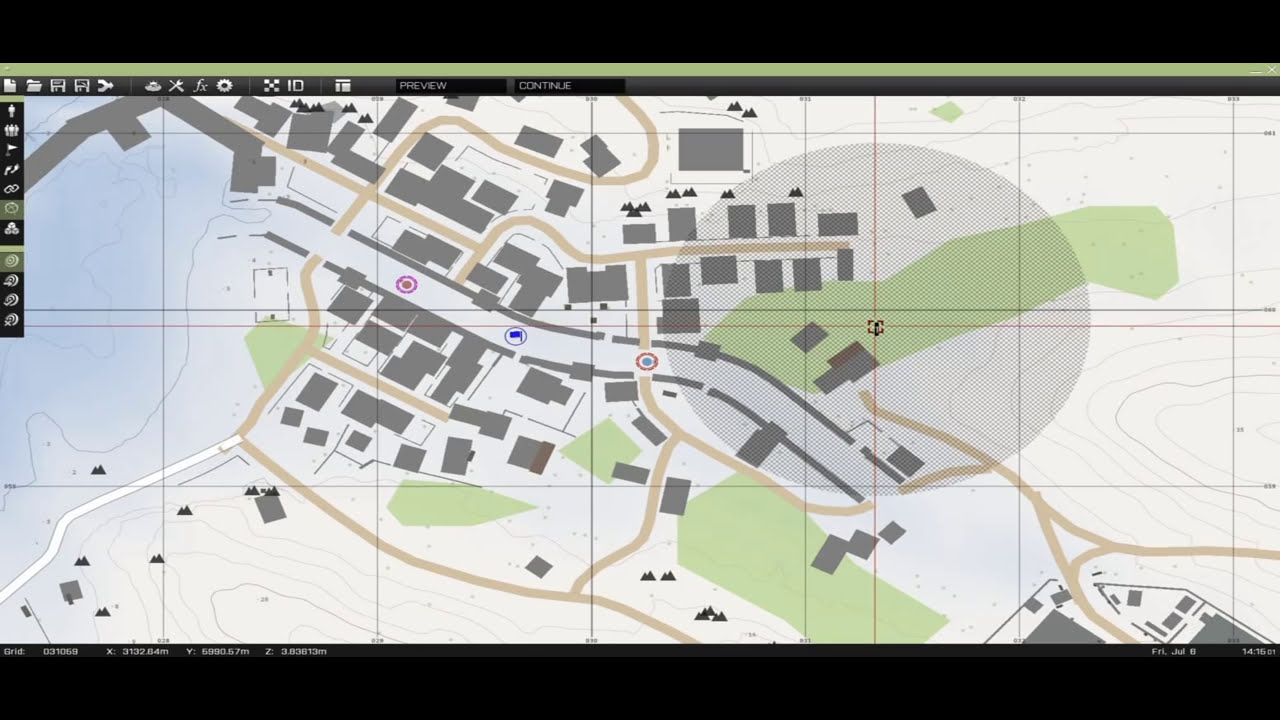The width and height of the screenshot is (1280, 720).
Task: Click the Y: 5990.57m coordinate
Action: tap(218, 651)
